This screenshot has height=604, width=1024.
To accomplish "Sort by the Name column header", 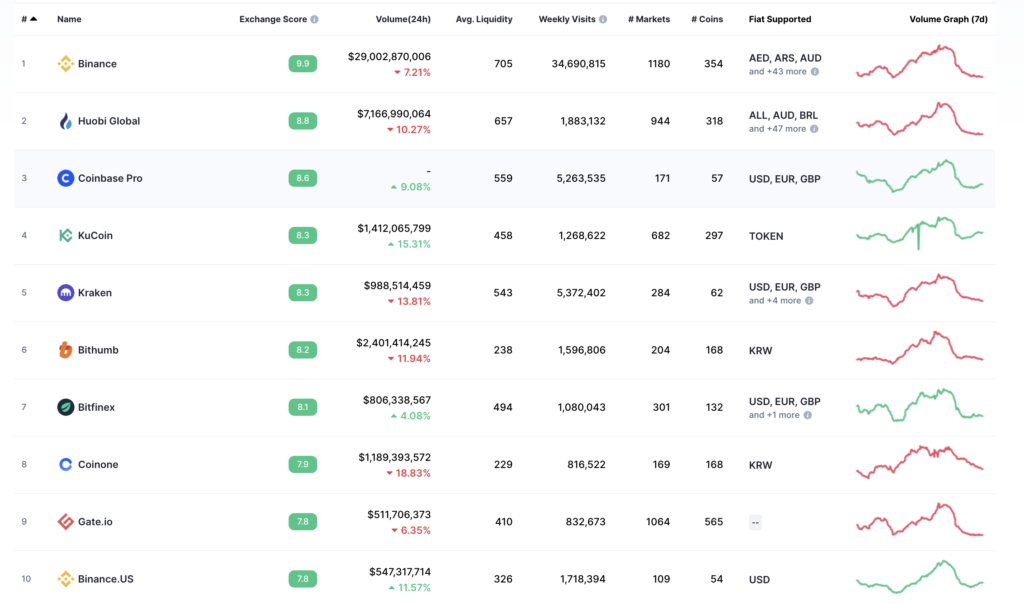I will point(69,19).
